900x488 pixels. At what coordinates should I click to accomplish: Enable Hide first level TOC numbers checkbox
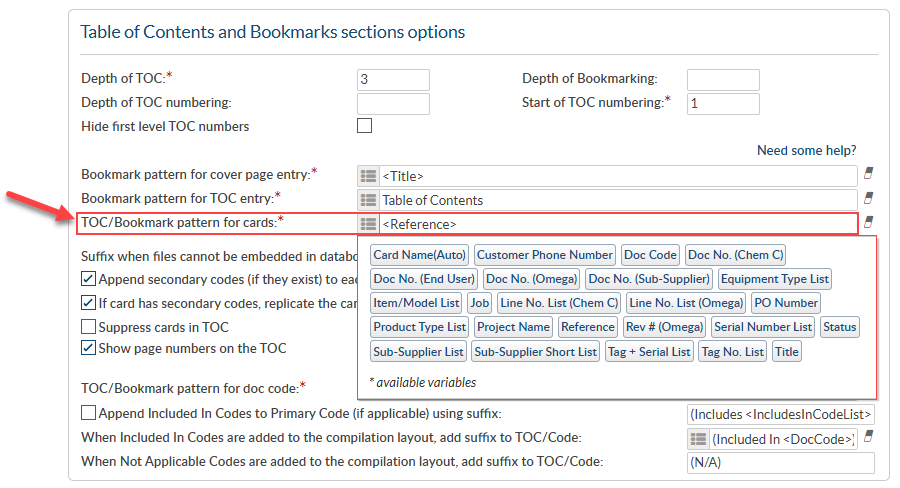click(364, 126)
